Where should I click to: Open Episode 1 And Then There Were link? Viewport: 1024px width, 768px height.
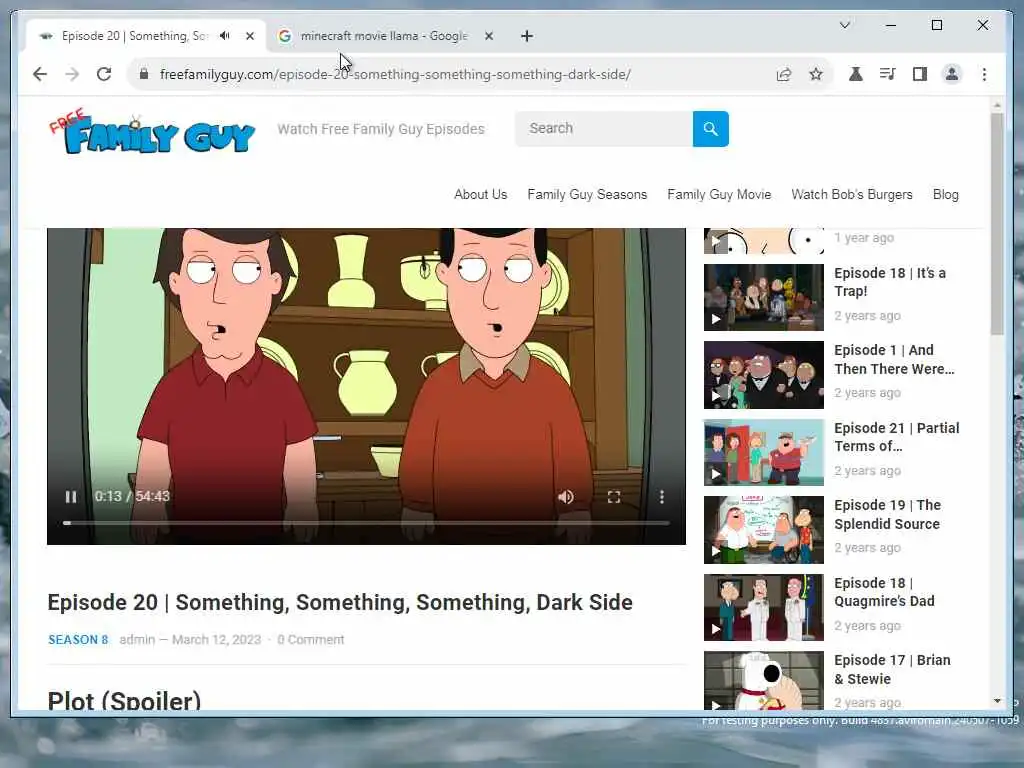click(x=894, y=360)
